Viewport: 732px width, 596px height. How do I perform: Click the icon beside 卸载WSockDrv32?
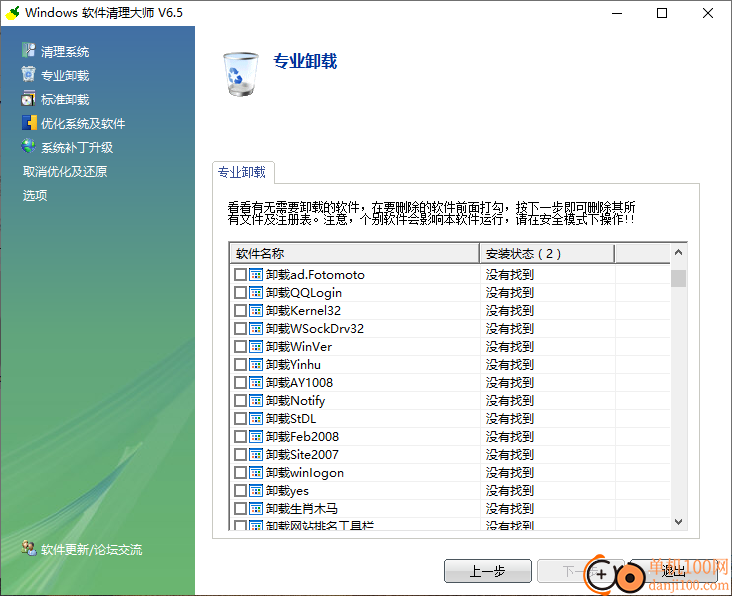[x=256, y=329]
